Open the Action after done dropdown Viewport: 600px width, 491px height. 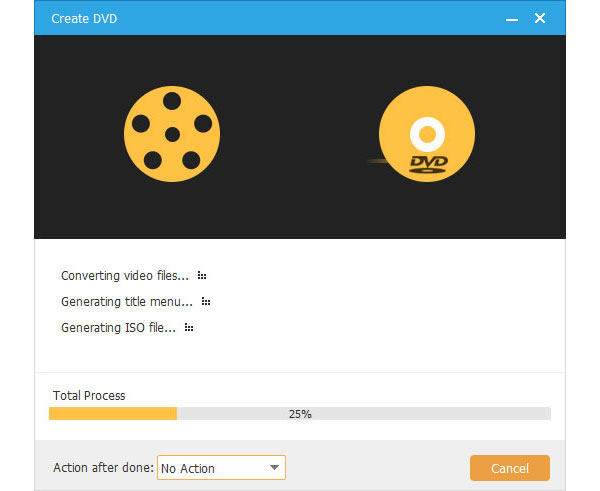point(220,468)
